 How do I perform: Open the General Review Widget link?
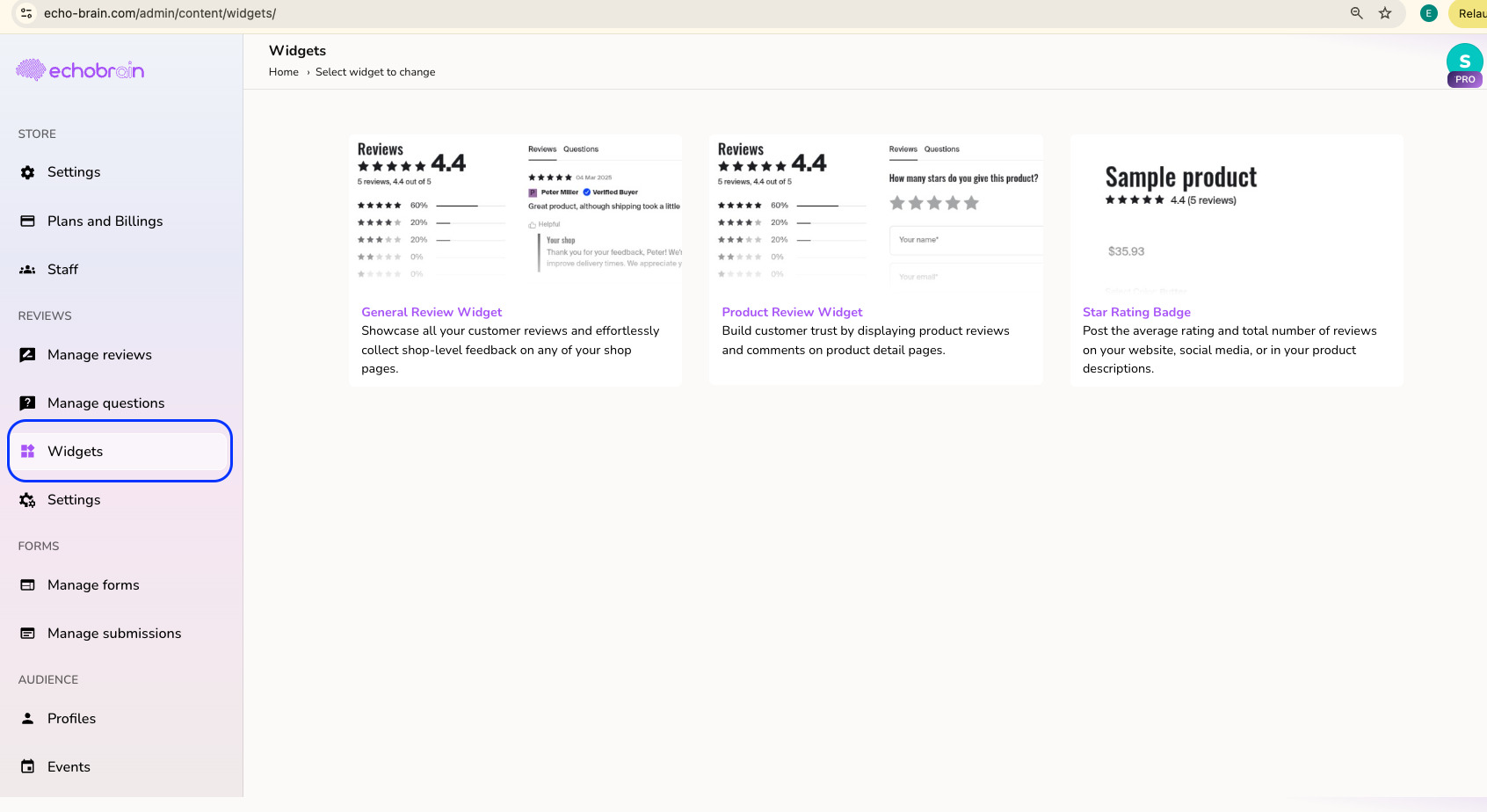tap(432, 312)
